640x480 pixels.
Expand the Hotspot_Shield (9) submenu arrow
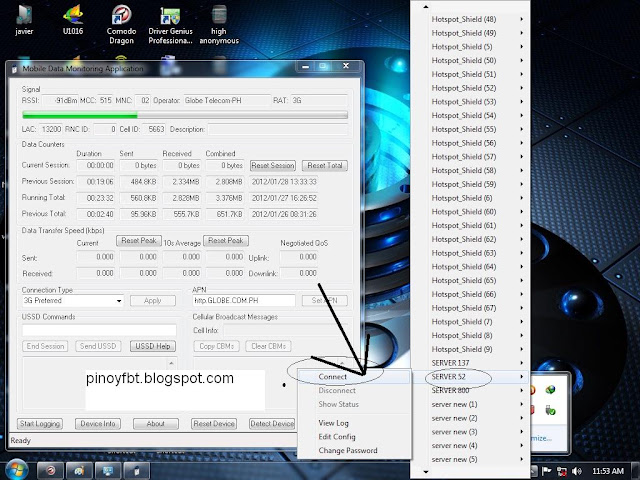(x=522, y=349)
